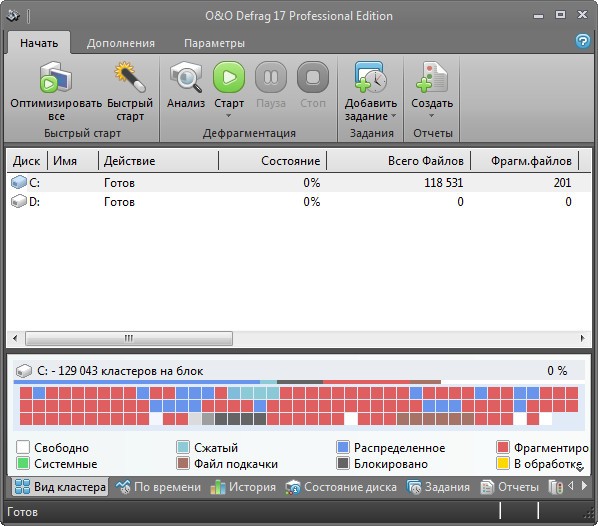Open the Параметры ribbon tab
Screen dimensions: 598x526
click(214, 43)
